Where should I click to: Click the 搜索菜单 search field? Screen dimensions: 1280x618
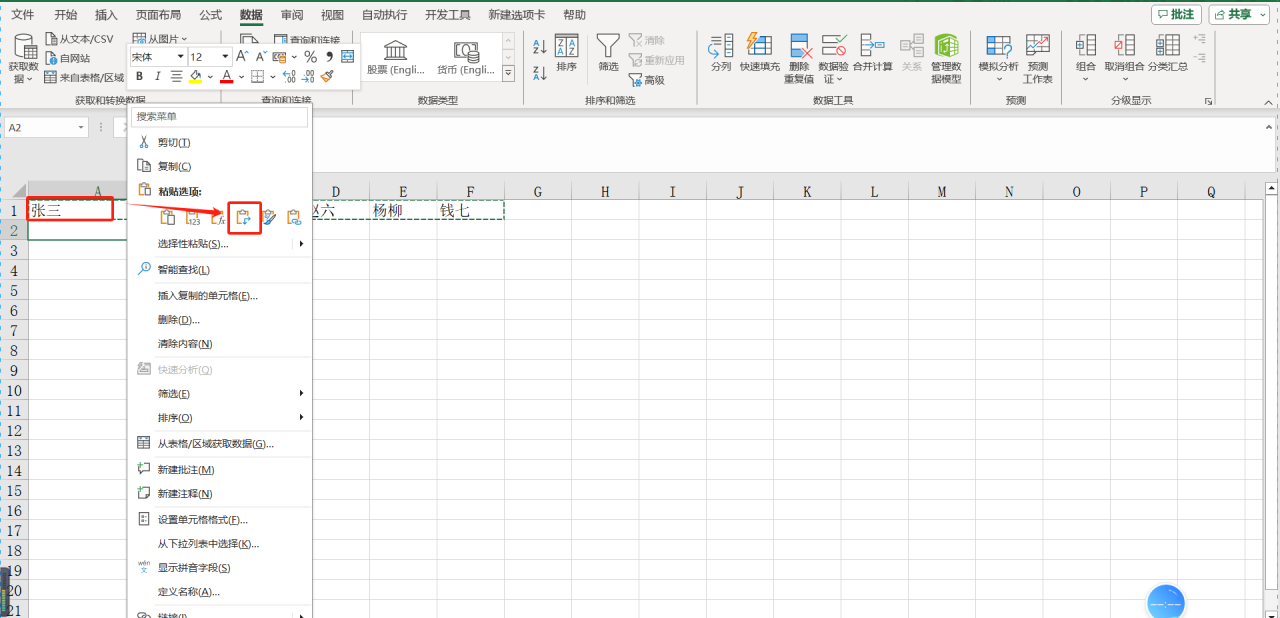[220, 117]
